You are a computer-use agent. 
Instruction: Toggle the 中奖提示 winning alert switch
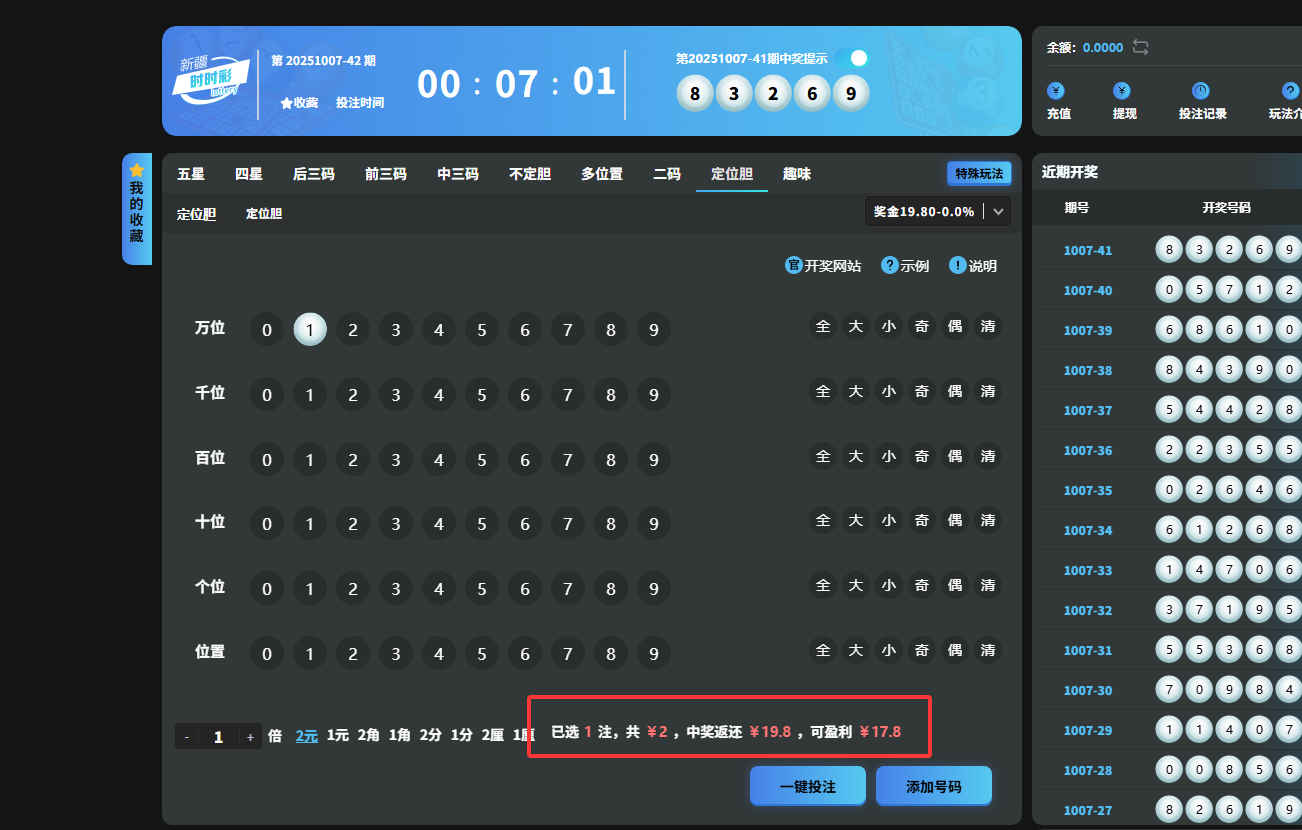pos(852,58)
